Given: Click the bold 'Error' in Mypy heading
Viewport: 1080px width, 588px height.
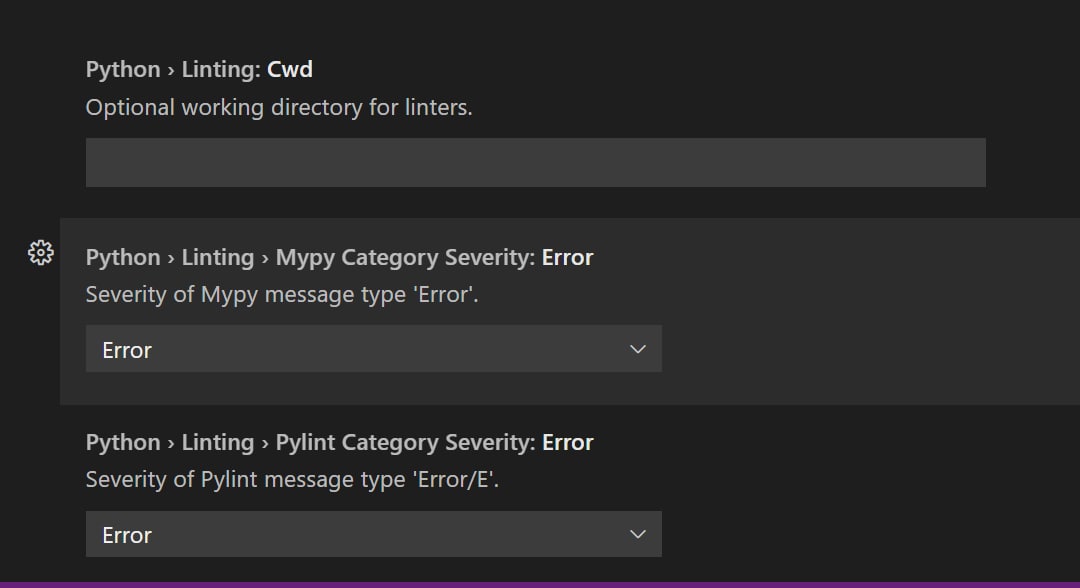Looking at the screenshot, I should click(568, 258).
